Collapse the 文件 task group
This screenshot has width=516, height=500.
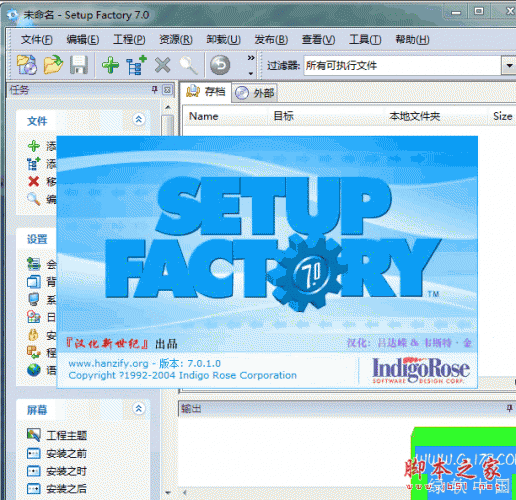pyautogui.click(x=139, y=119)
